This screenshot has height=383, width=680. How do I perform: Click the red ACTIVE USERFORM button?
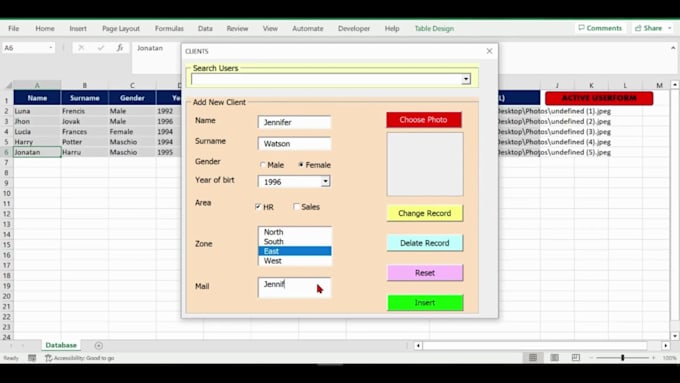tap(599, 98)
